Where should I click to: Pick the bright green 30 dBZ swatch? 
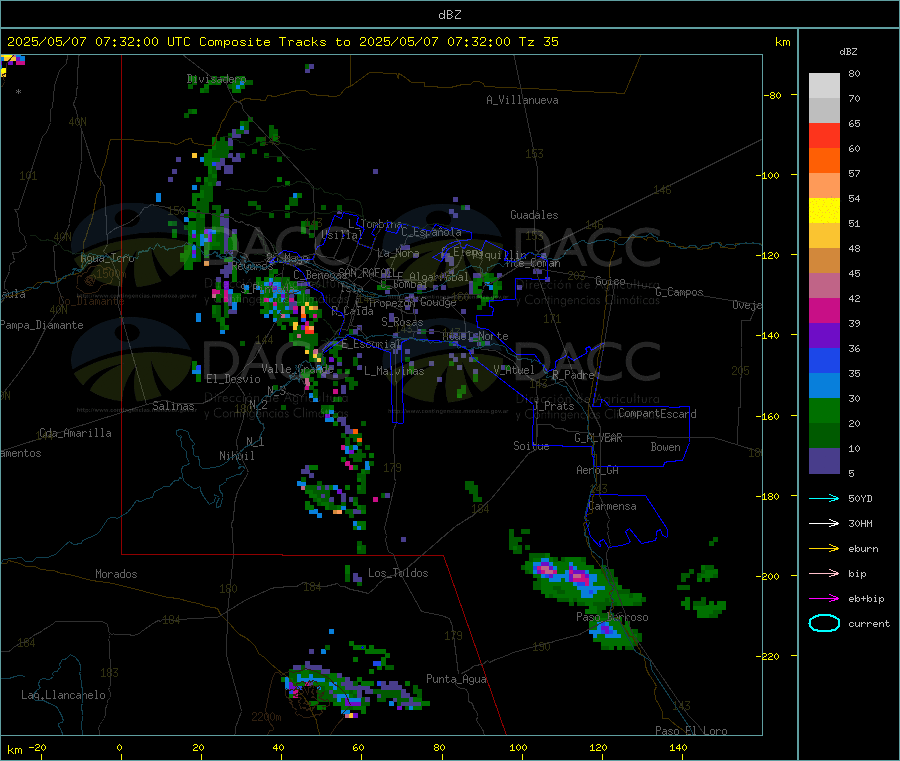(824, 410)
